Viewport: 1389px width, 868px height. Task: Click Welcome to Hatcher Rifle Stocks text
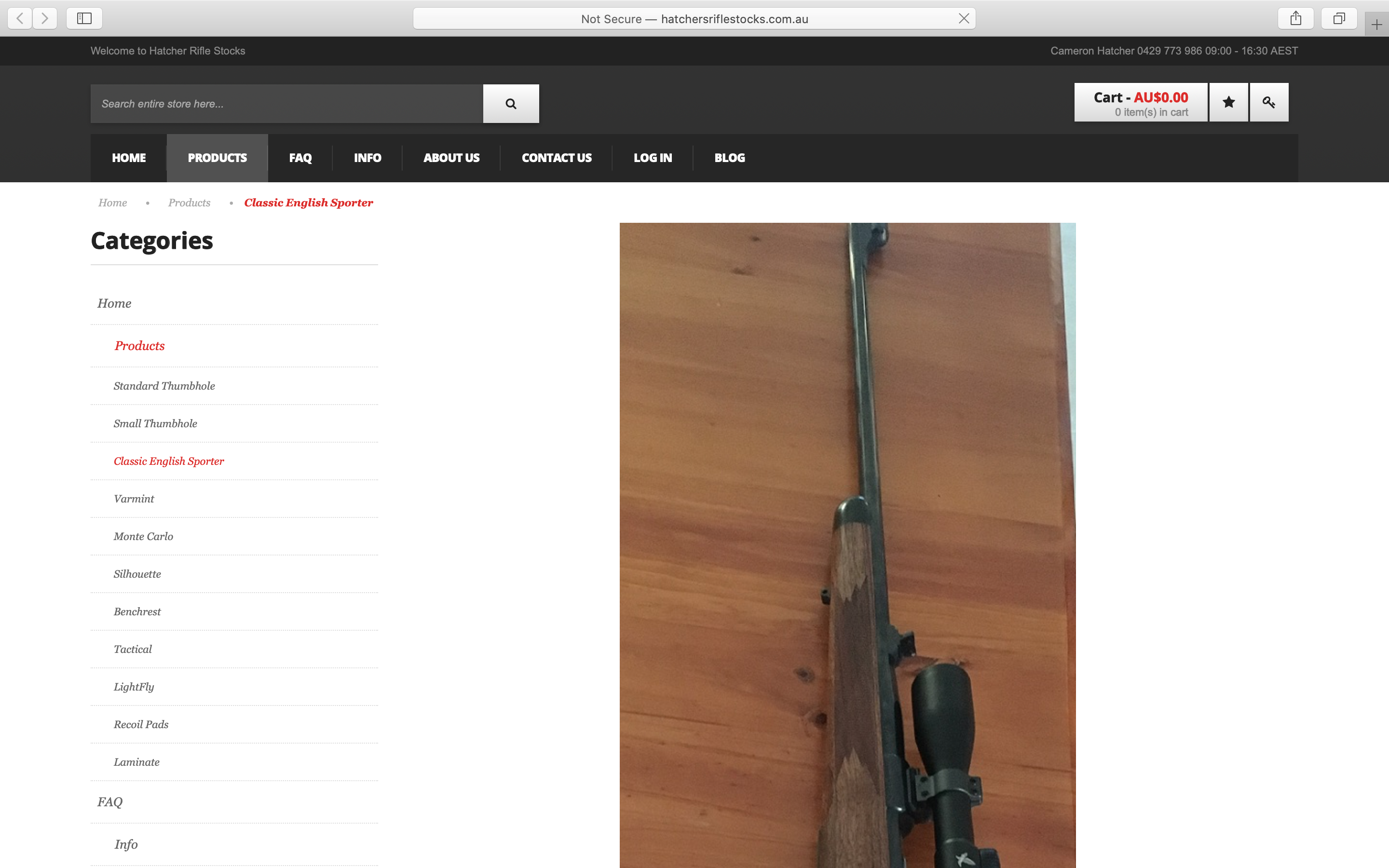coord(168,51)
